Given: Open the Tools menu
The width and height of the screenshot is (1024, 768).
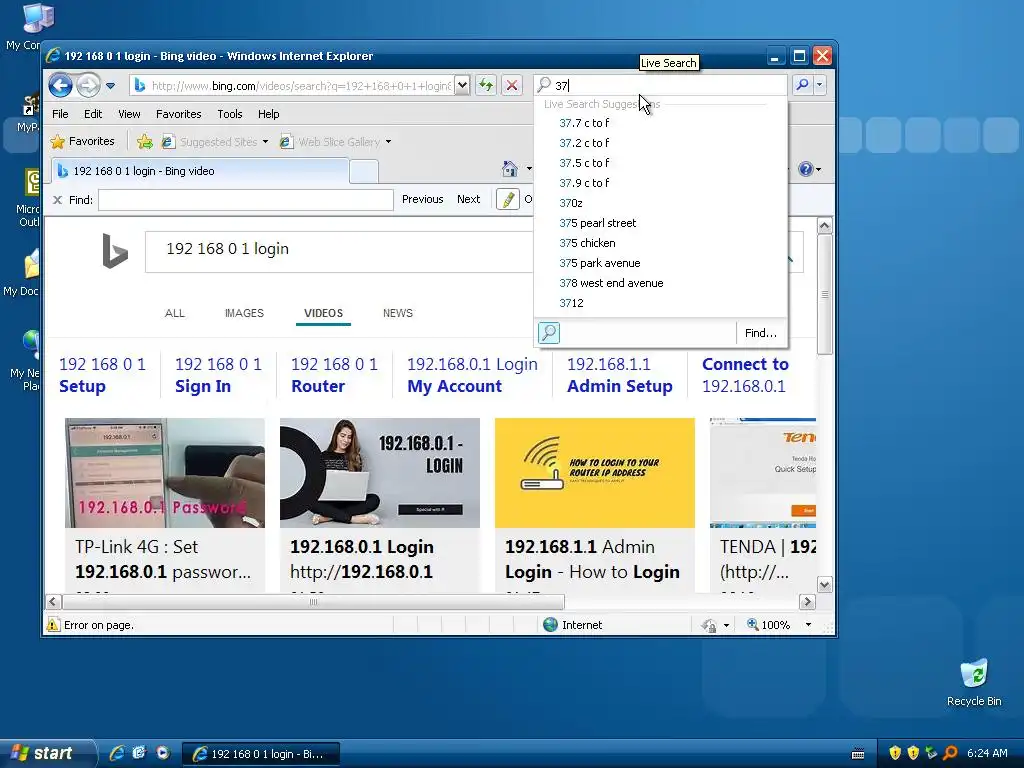Looking at the screenshot, I should [230, 114].
